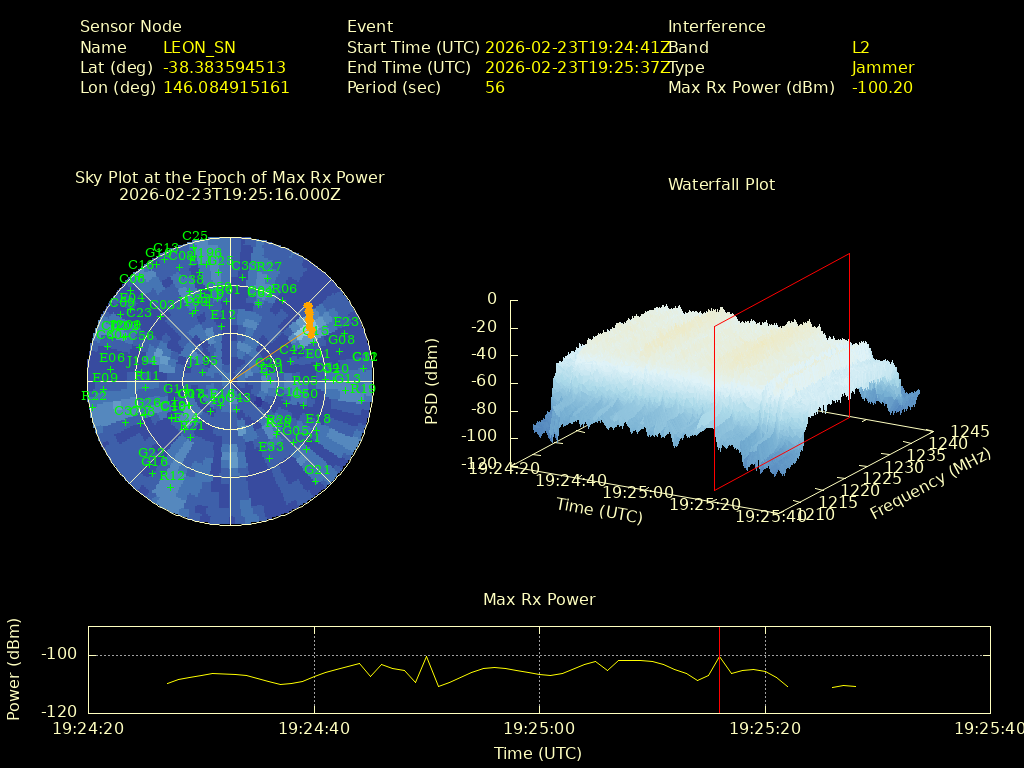Click the Waterfall Plot title
This screenshot has height=768, width=1024.
point(721,184)
